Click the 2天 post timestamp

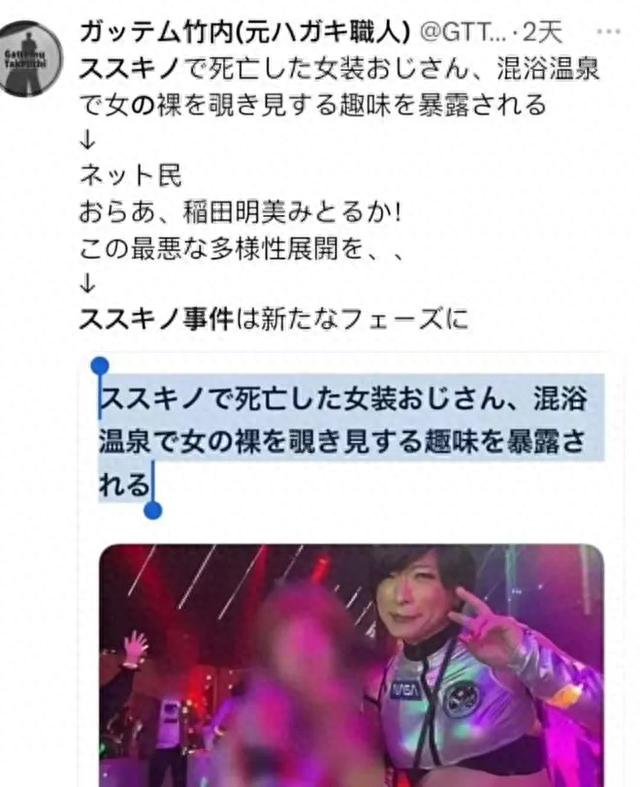point(543,33)
